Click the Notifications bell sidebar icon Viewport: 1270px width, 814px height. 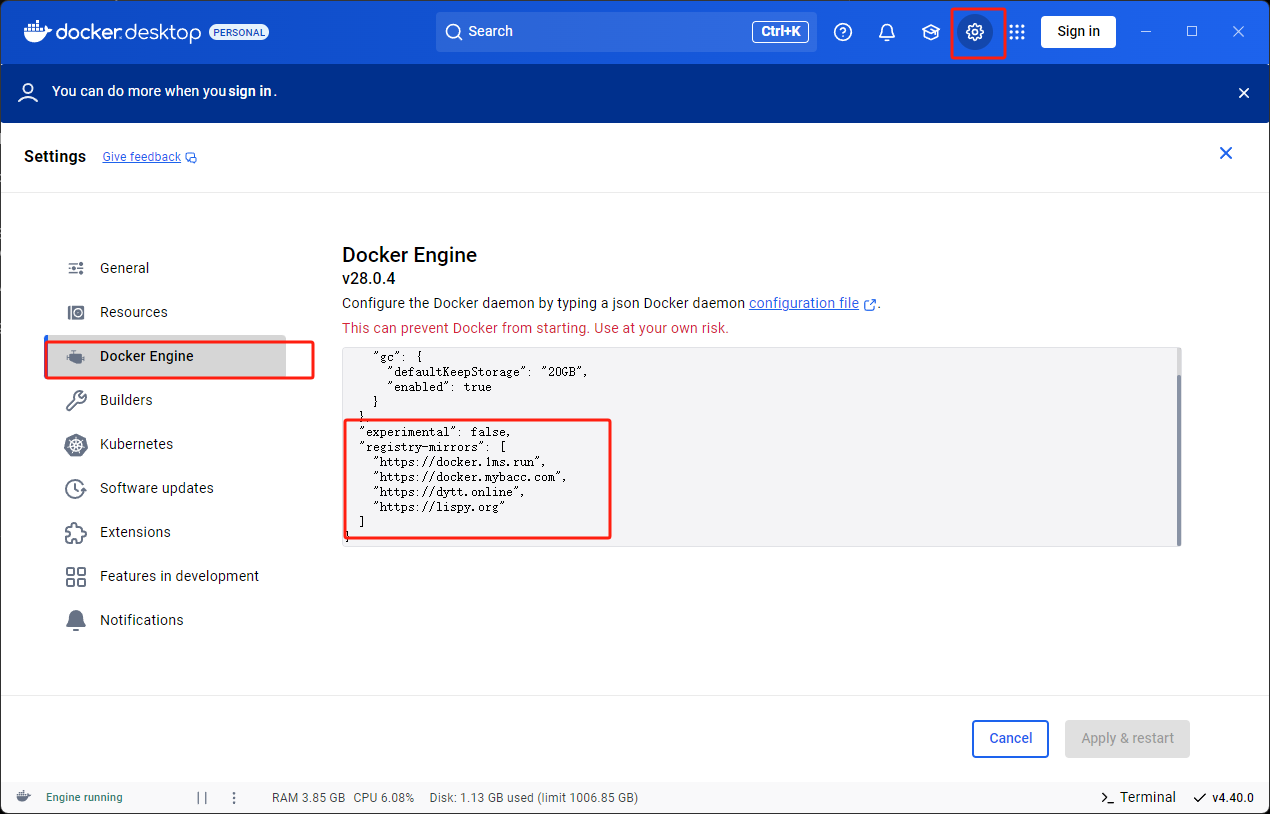[76, 620]
